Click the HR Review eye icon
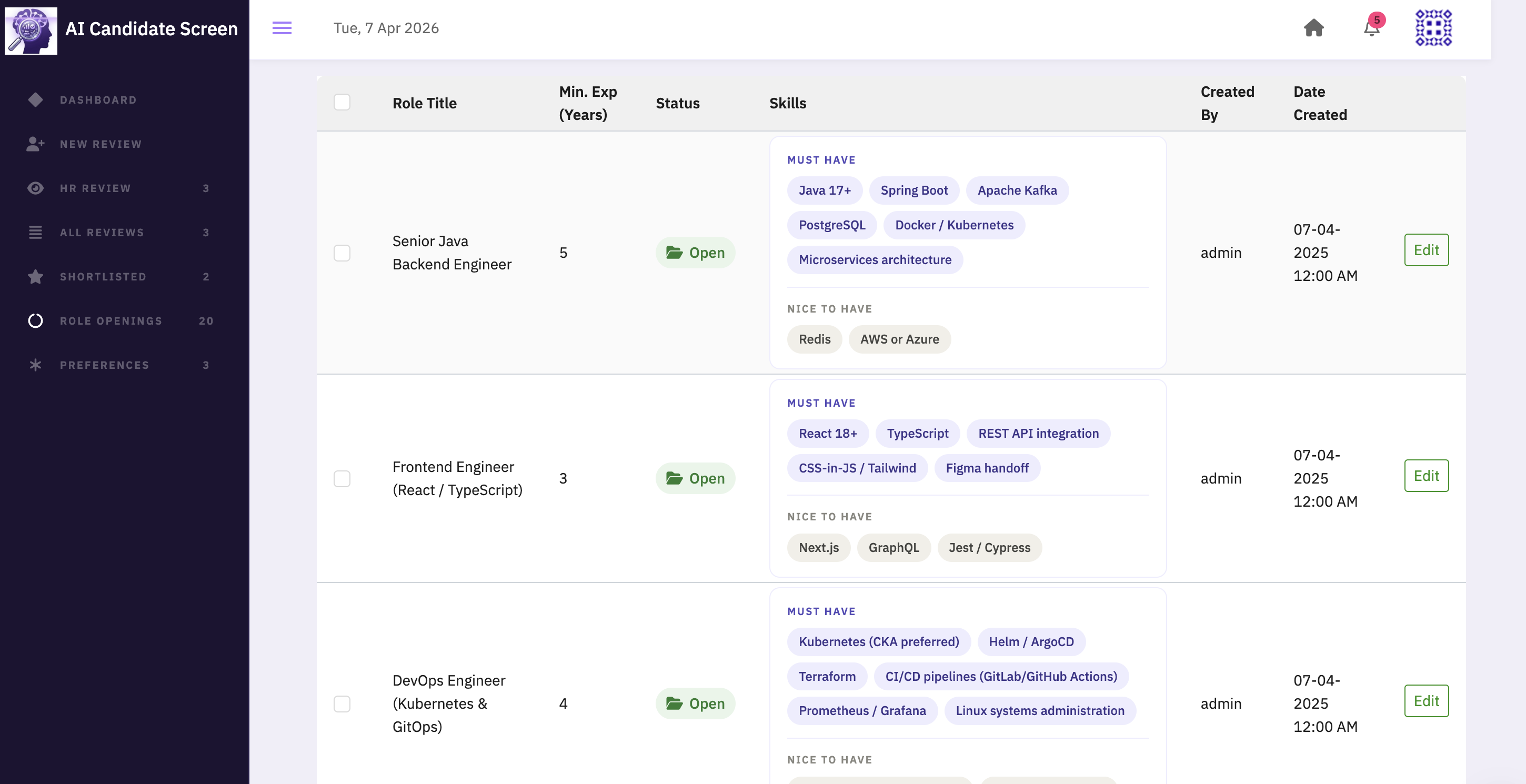The width and height of the screenshot is (1526, 784). (x=36, y=188)
